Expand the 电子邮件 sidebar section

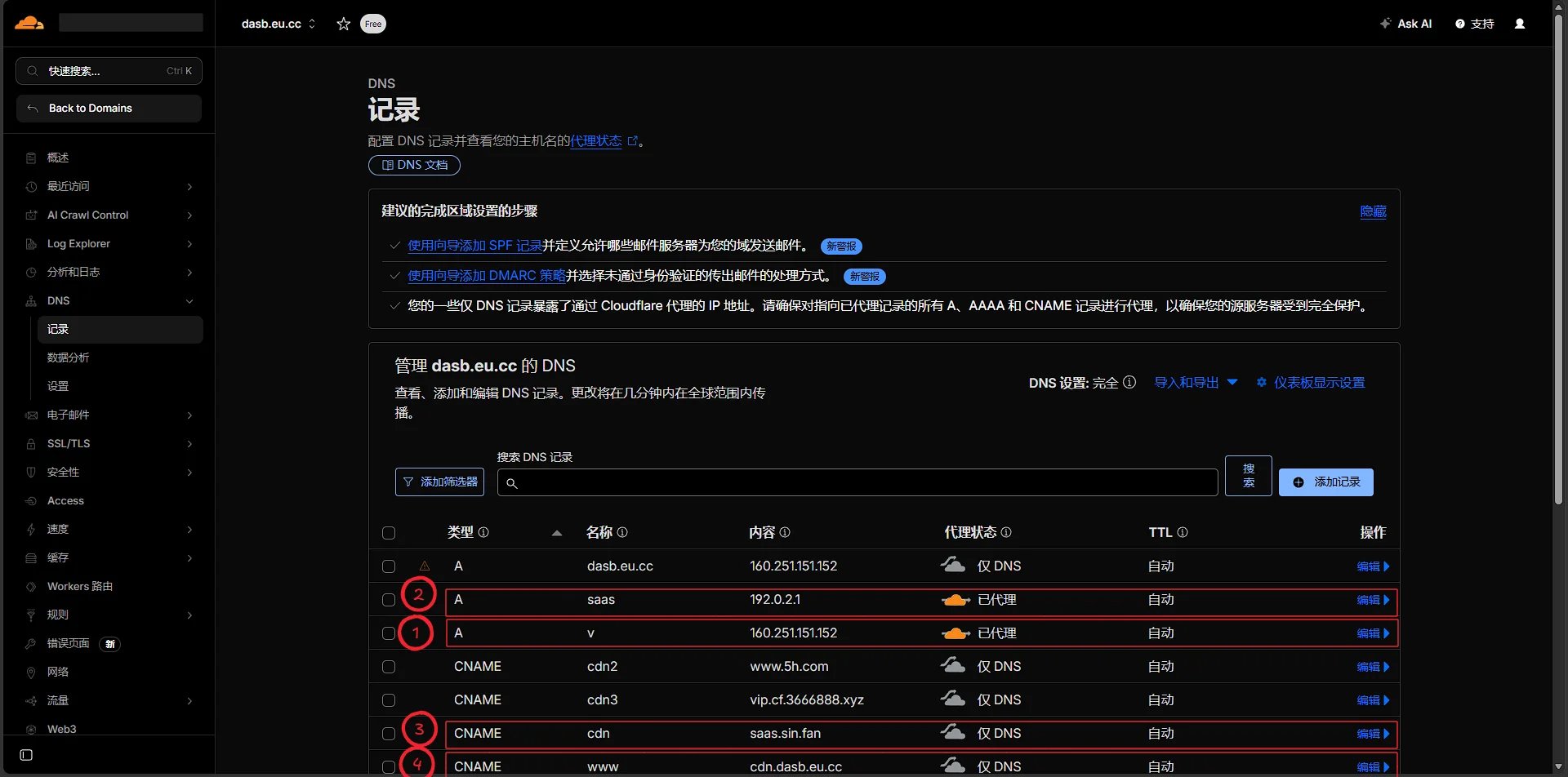click(x=189, y=415)
